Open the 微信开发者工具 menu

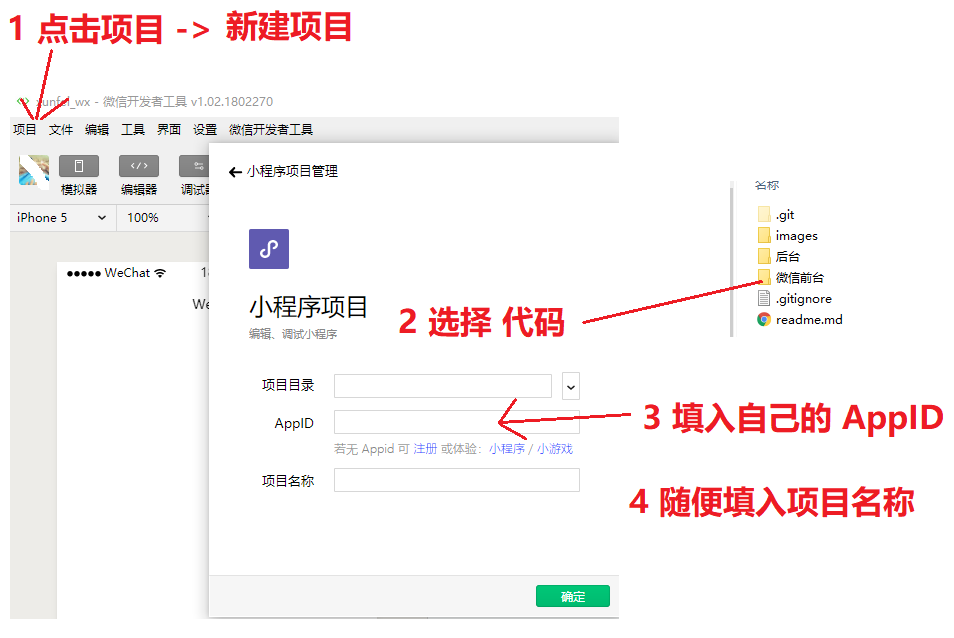tap(271, 130)
